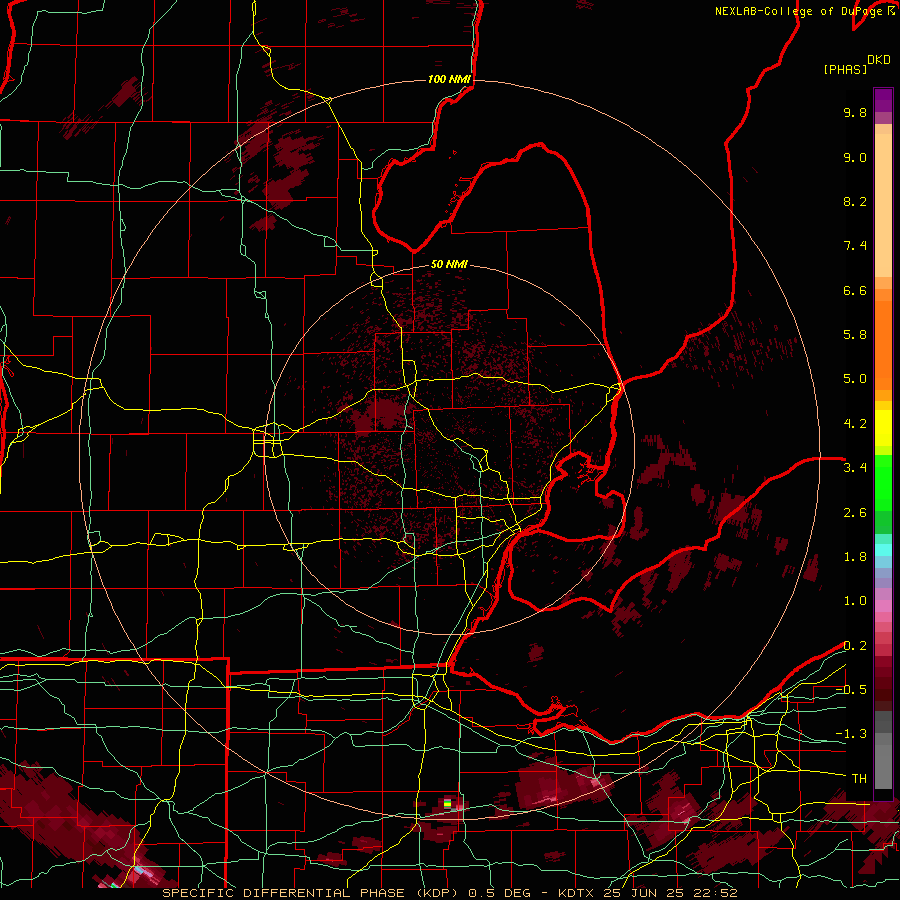Click the 9.8 value on color scale
Screen dimensions: 900x900
pyautogui.click(x=855, y=112)
